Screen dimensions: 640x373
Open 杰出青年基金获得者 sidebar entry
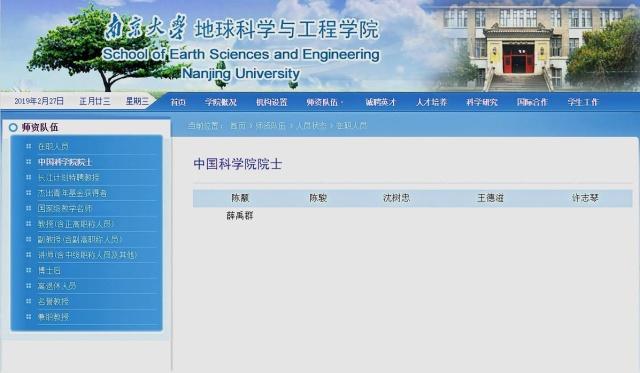click(x=72, y=193)
